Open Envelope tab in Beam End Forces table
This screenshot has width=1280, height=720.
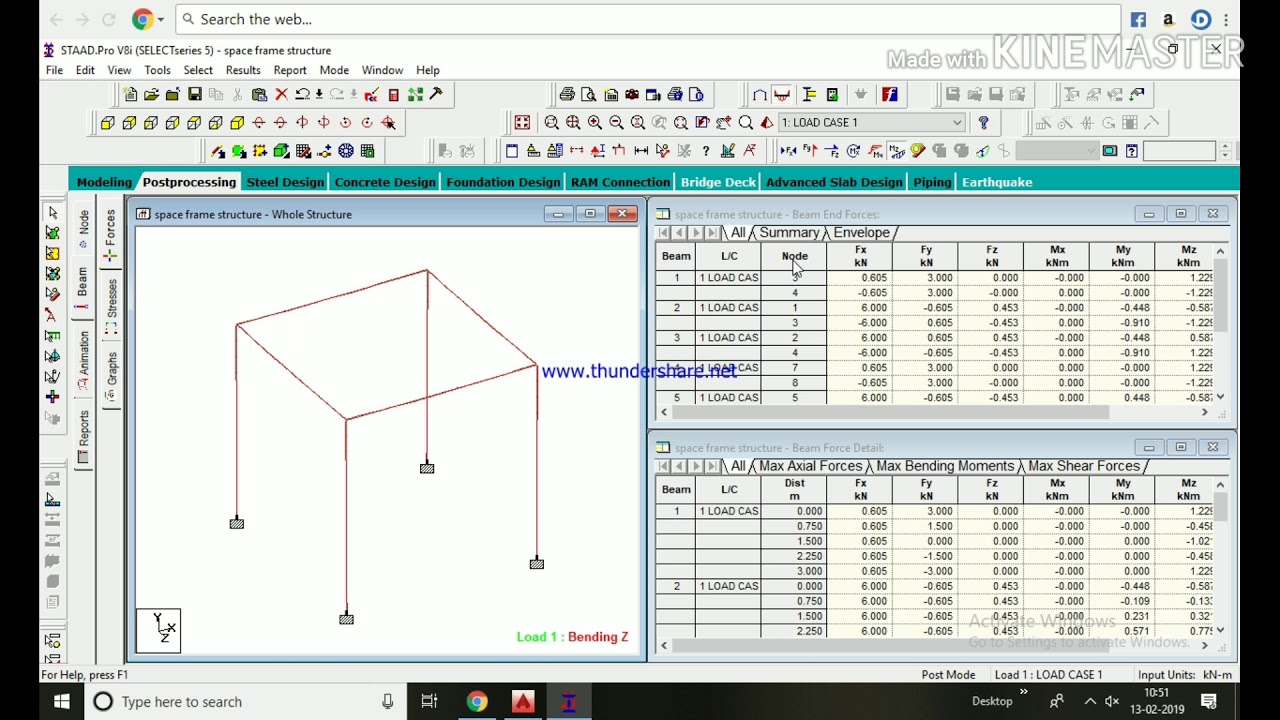coord(861,233)
